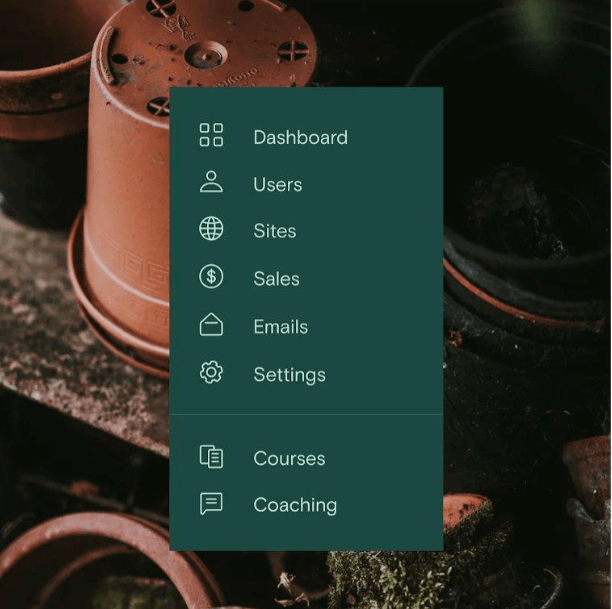612x609 pixels.
Task: Click the Sites globe icon
Action: pos(211,229)
